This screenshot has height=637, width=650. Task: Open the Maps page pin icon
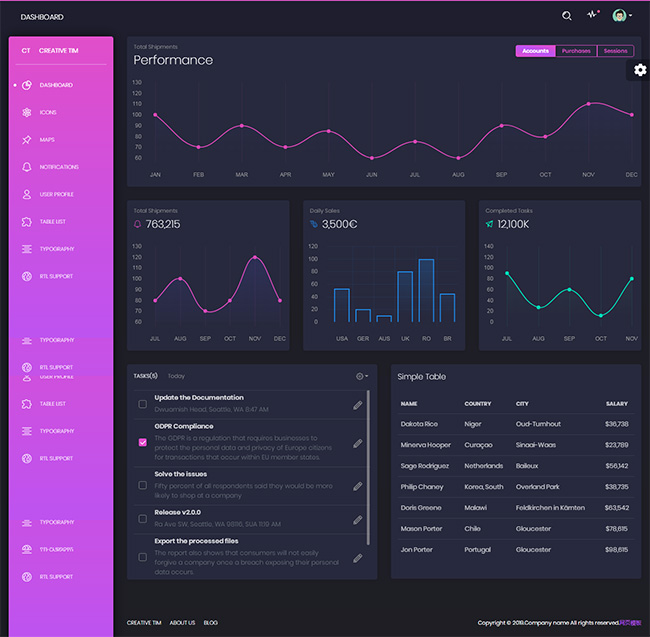(x=27, y=140)
